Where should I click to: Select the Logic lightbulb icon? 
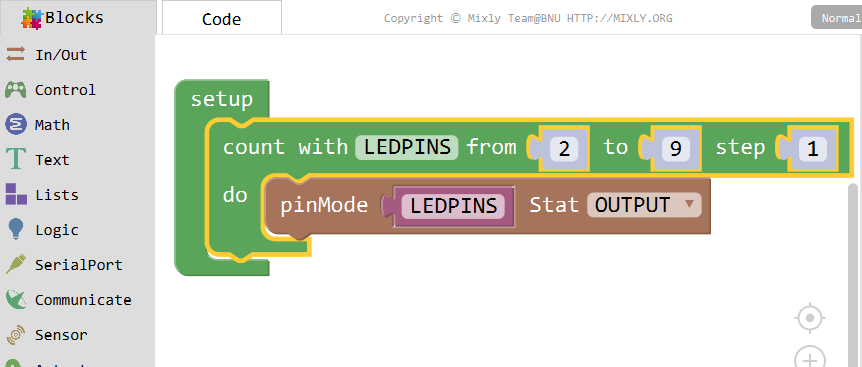[15, 230]
